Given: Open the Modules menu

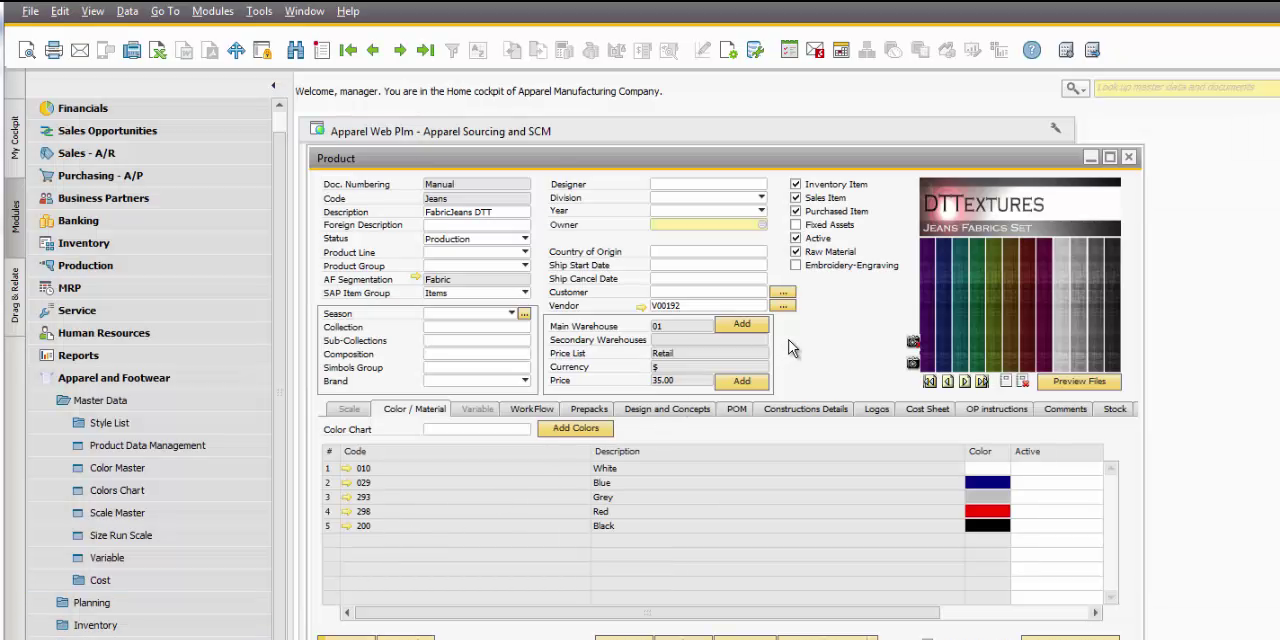Looking at the screenshot, I should click(x=212, y=11).
